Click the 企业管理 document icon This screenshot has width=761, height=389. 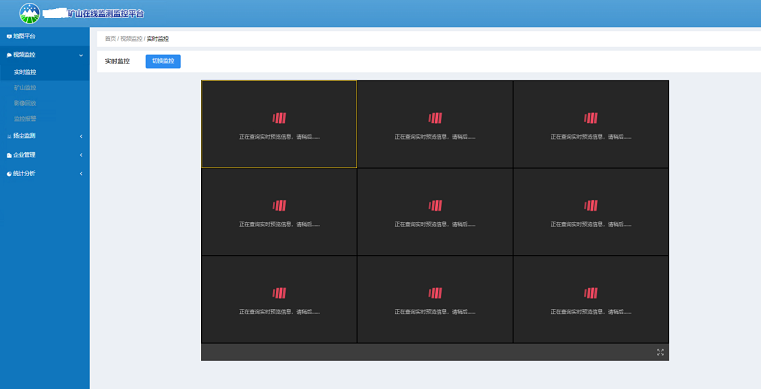[x=9, y=155]
